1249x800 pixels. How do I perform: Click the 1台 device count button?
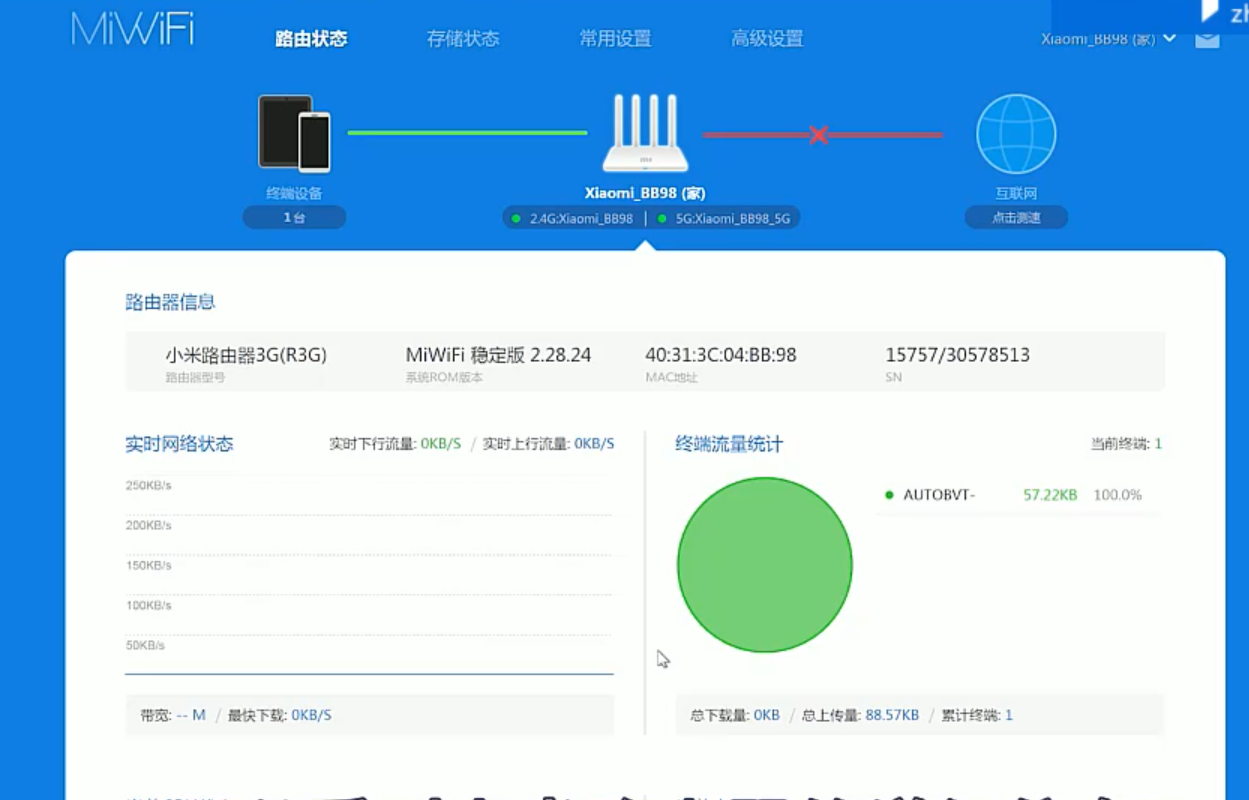pos(294,217)
